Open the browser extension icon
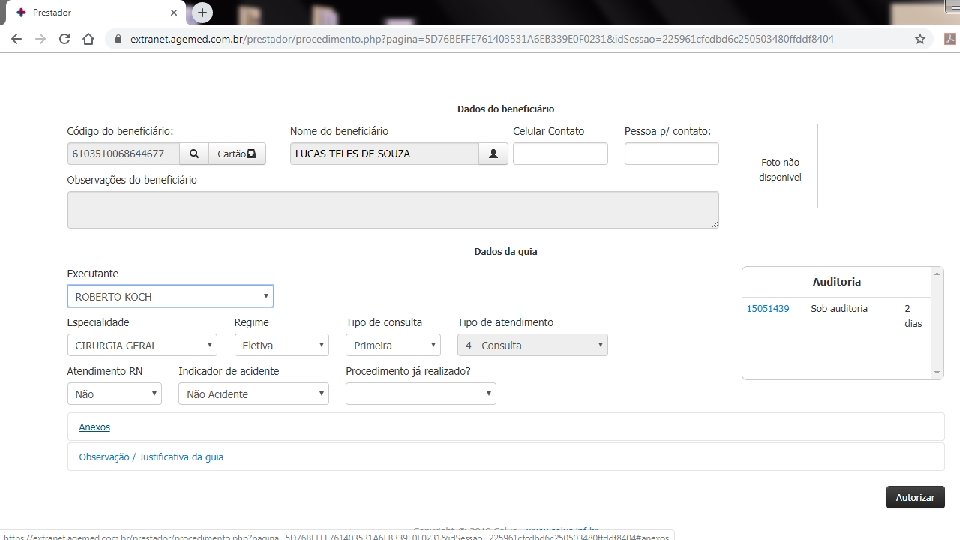This screenshot has height=540, width=960. coord(950,39)
